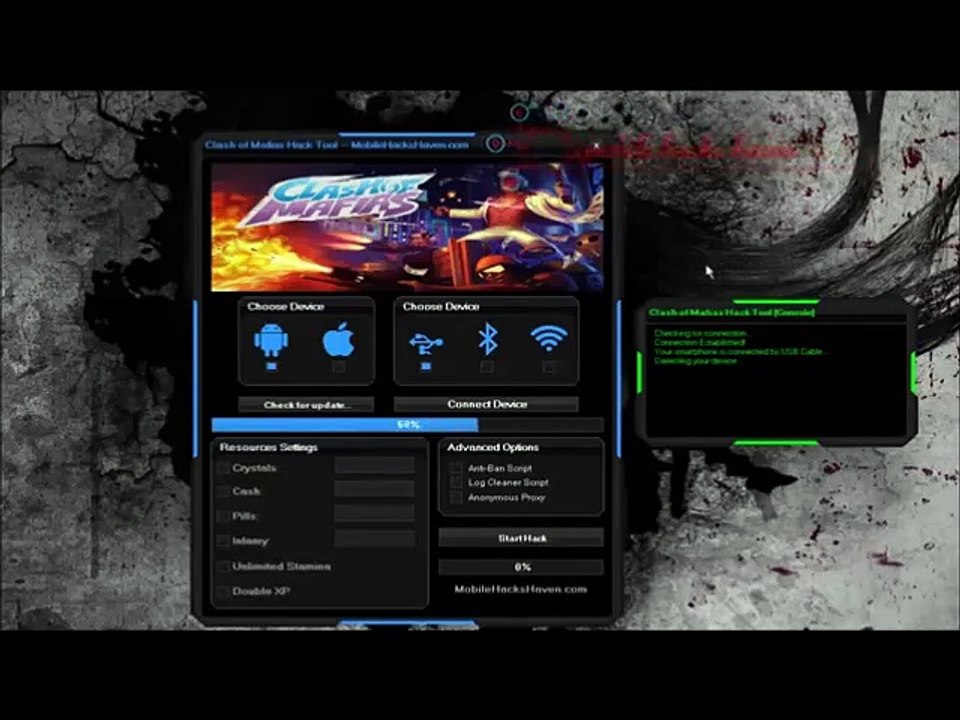This screenshot has height=720, width=960.
Task: Choose the Wi-Fi connection icon
Action: pyautogui.click(x=549, y=338)
